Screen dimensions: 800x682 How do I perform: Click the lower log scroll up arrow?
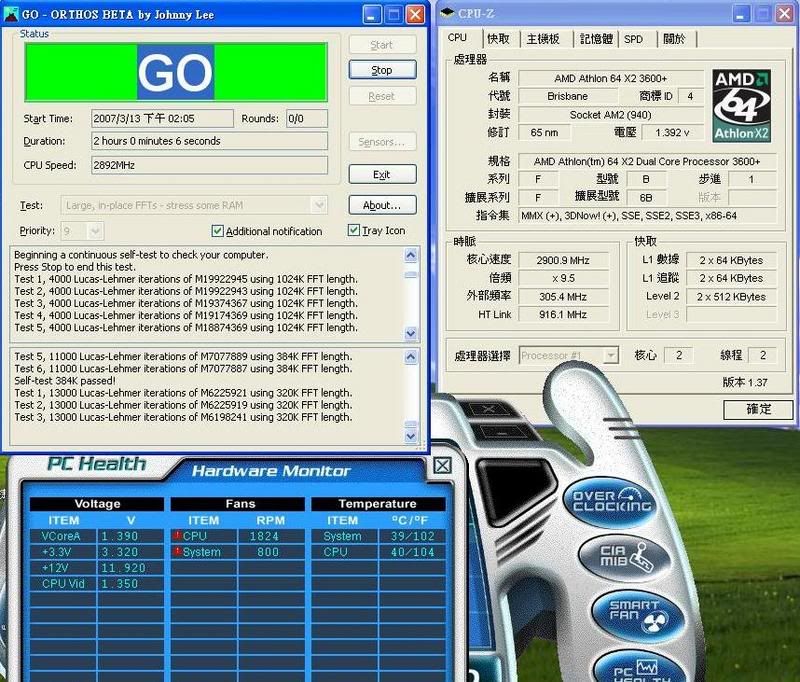pos(411,357)
